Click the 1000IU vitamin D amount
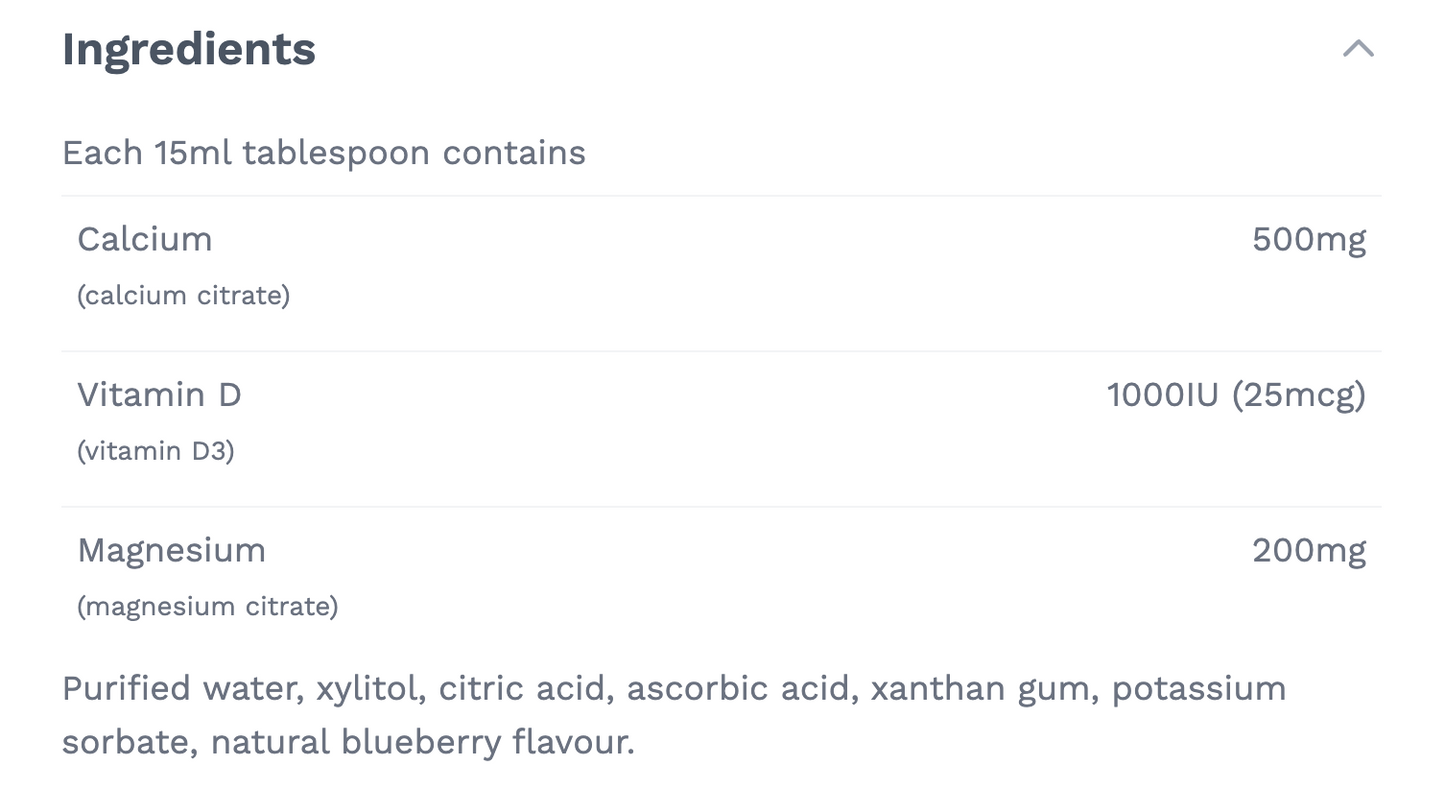The height and width of the screenshot is (789, 1445). pos(1165,394)
